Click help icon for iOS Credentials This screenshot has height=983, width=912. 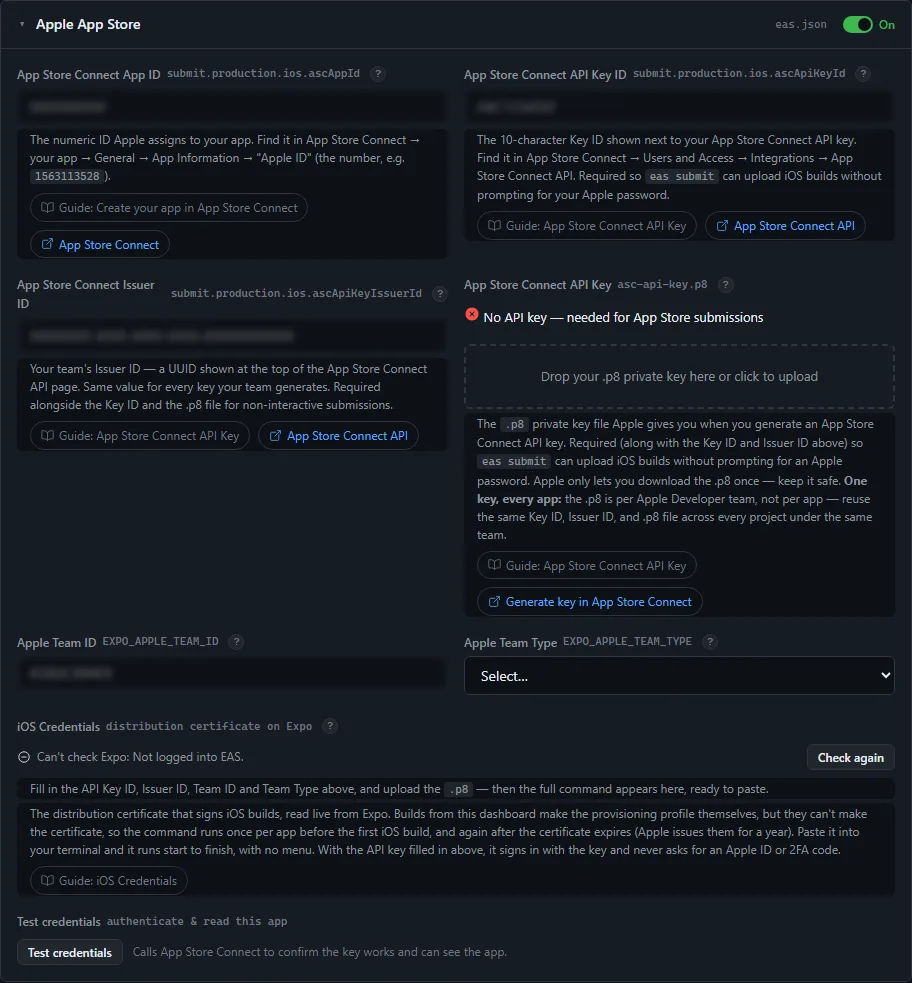tap(330, 726)
